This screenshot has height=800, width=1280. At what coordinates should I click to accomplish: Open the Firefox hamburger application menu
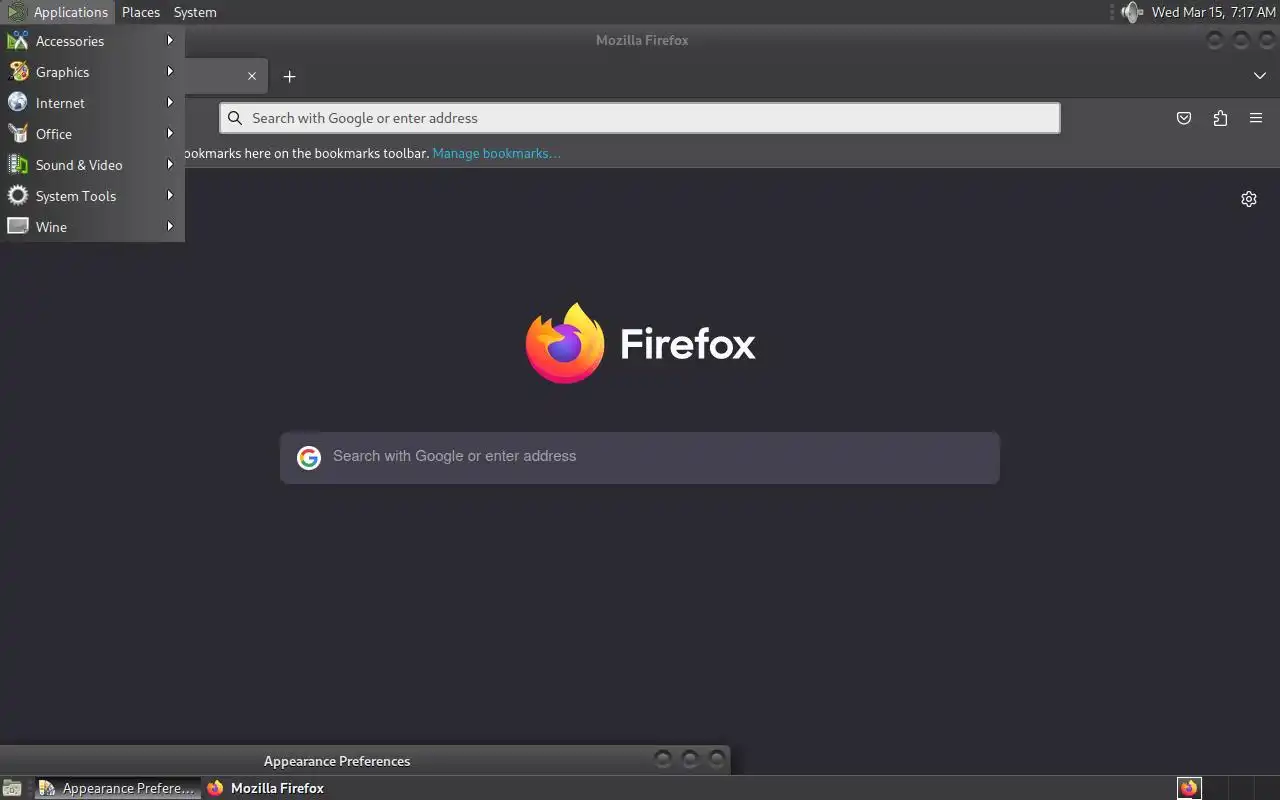click(x=1256, y=118)
